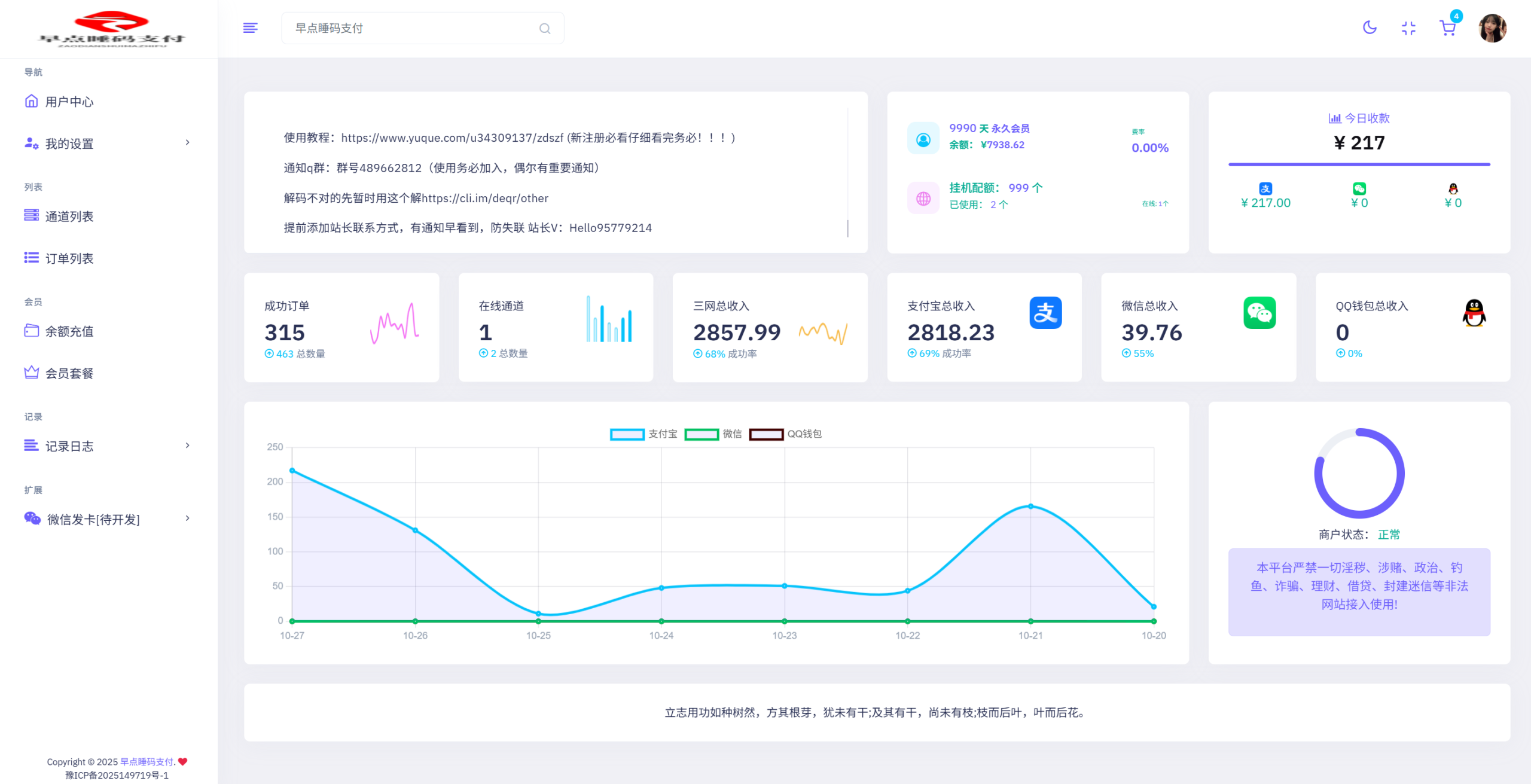Click the user avatar photo
The image size is (1531, 784).
click(x=1492, y=28)
